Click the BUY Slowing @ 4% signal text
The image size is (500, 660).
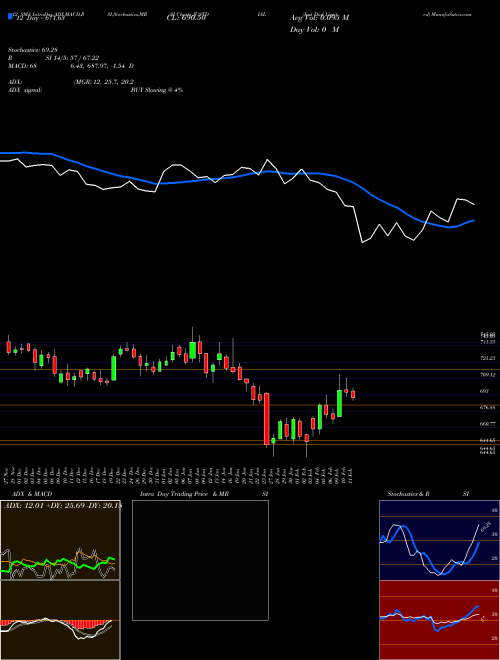(x=157, y=90)
